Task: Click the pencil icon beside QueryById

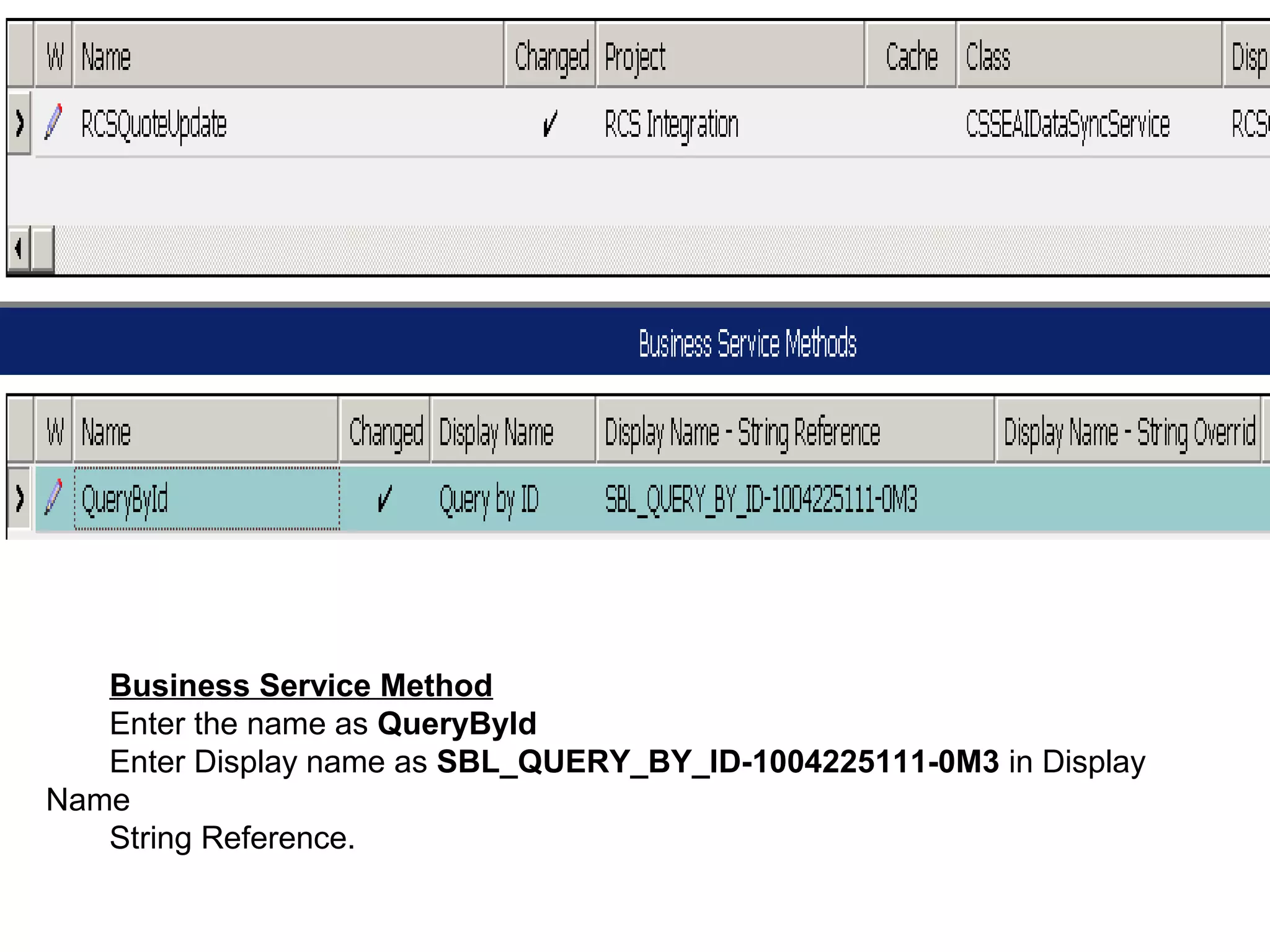Action: pos(54,496)
